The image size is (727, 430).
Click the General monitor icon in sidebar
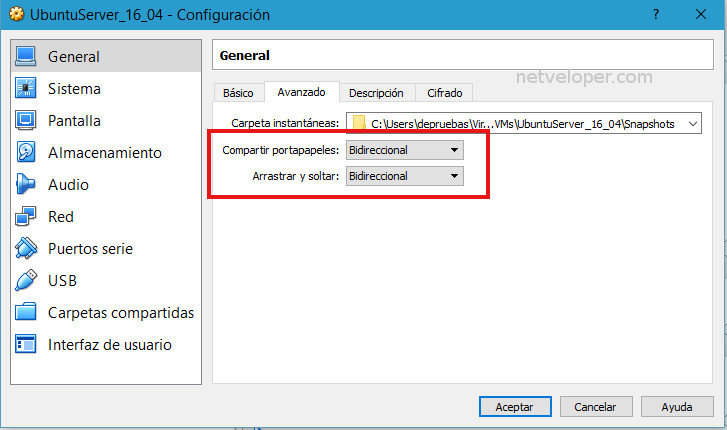tap(26, 56)
